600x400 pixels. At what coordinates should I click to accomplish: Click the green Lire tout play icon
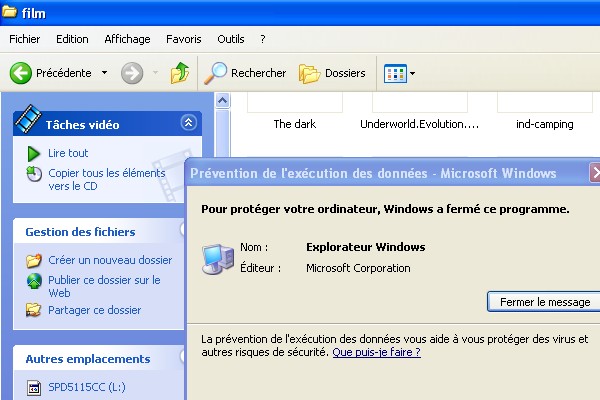pyautogui.click(x=34, y=154)
